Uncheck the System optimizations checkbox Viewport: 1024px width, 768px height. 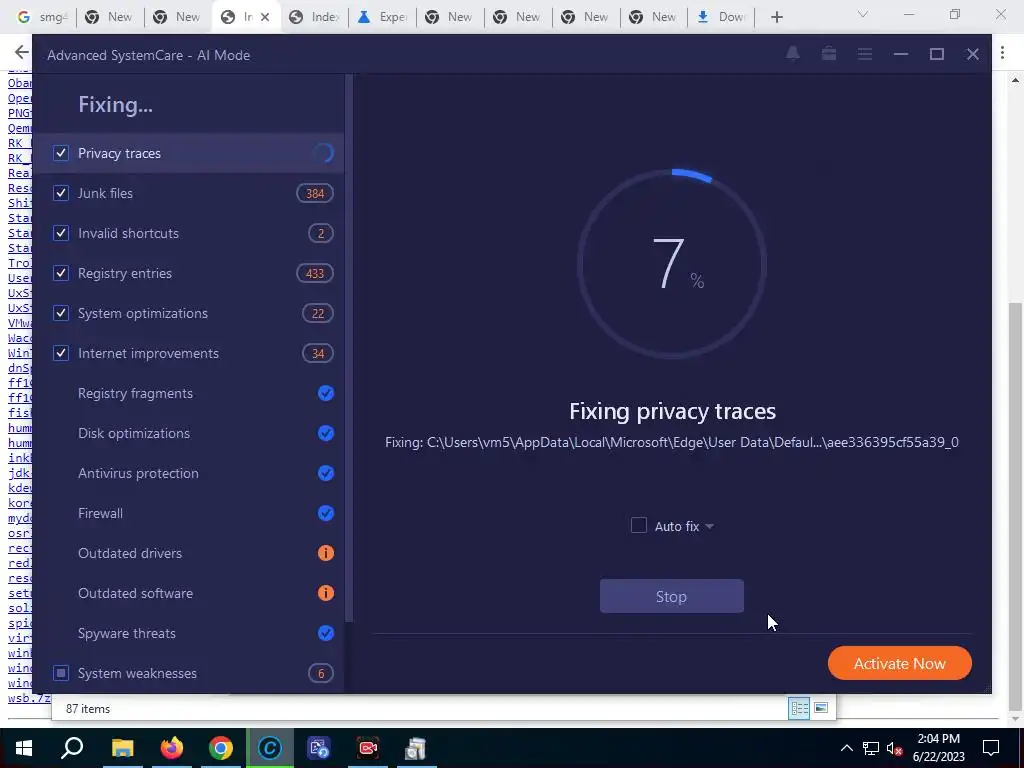click(61, 313)
